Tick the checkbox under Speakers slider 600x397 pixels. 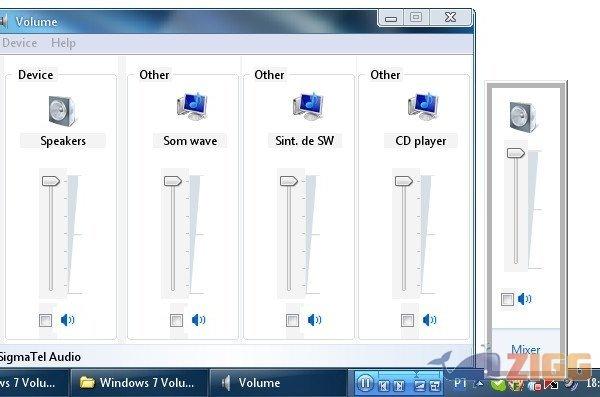(46, 320)
